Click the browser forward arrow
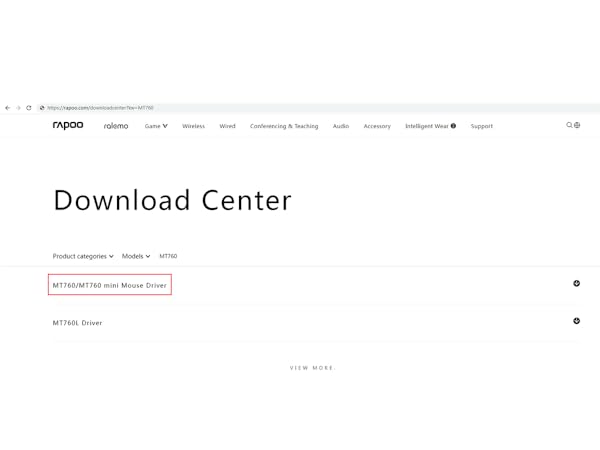Screen dimensions: 600x450 (18, 108)
